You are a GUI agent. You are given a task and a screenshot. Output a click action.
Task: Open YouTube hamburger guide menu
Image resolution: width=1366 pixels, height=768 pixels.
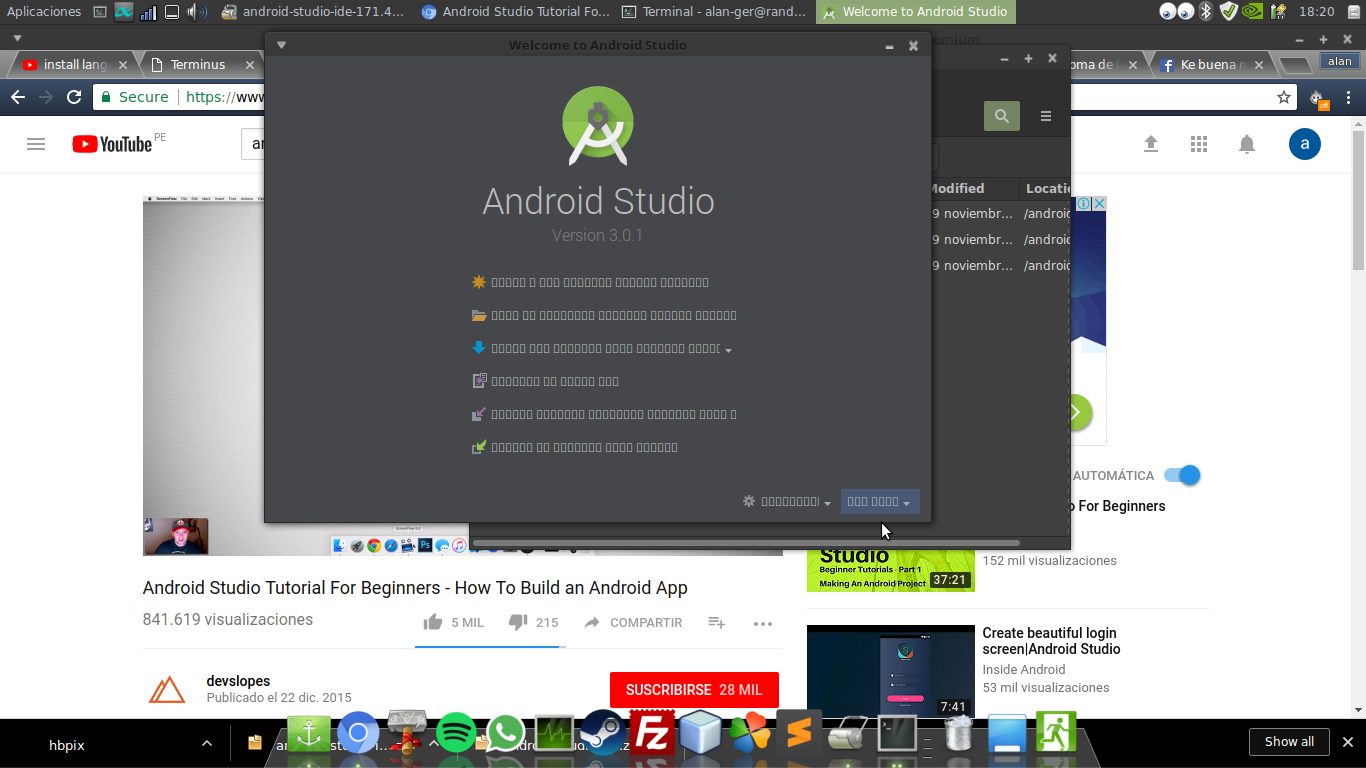click(x=36, y=144)
